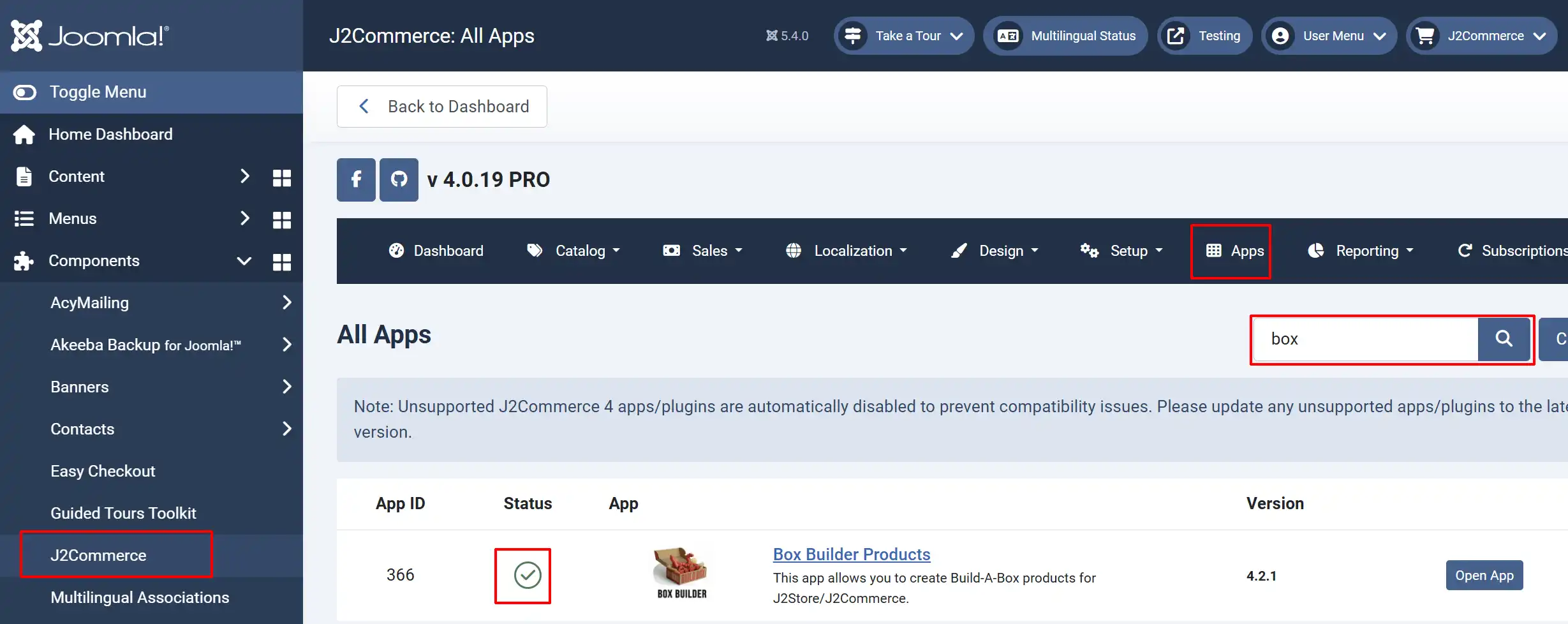The image size is (1568, 624).
Task: Expand the Content sidebar menu chevron
Action: tap(244, 176)
